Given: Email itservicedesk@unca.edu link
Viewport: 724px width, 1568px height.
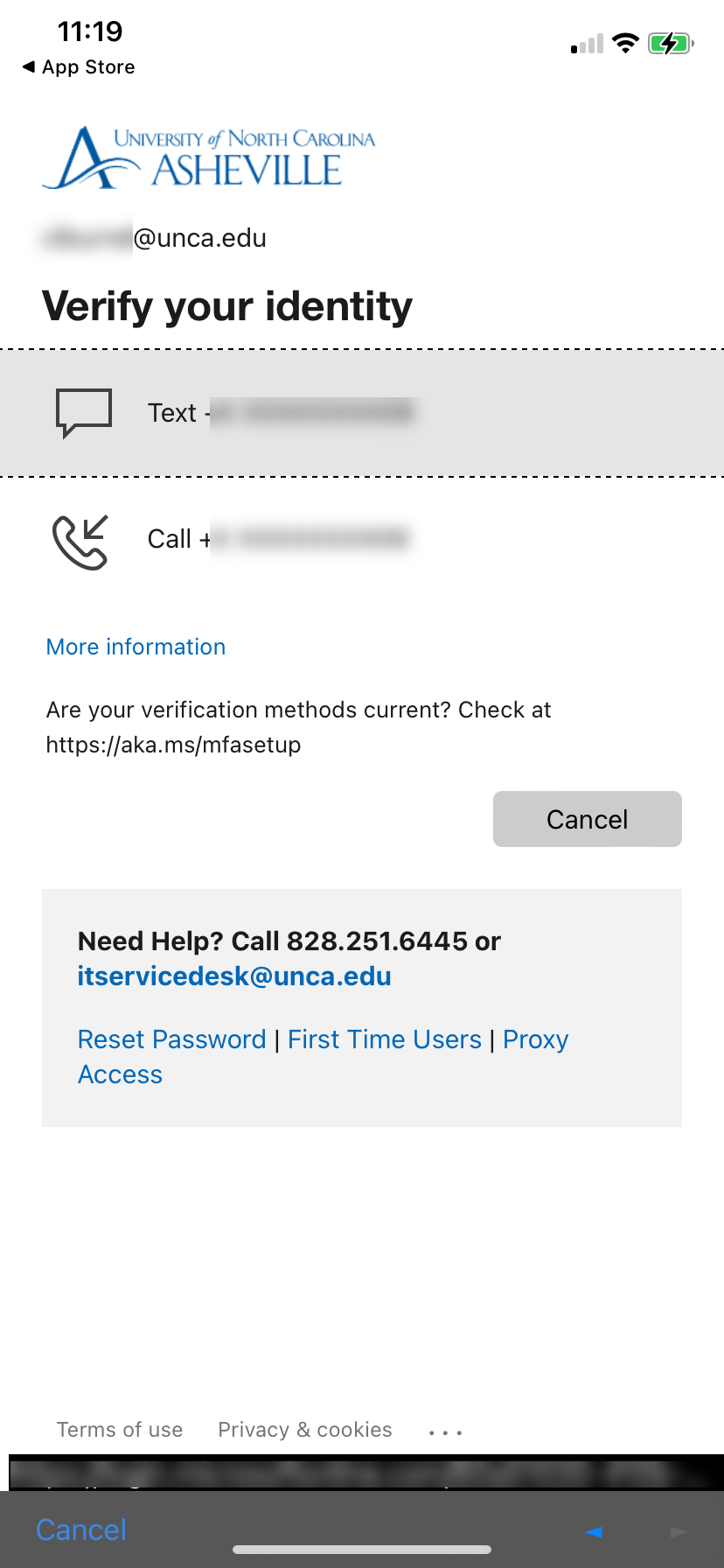Looking at the screenshot, I should (x=234, y=976).
